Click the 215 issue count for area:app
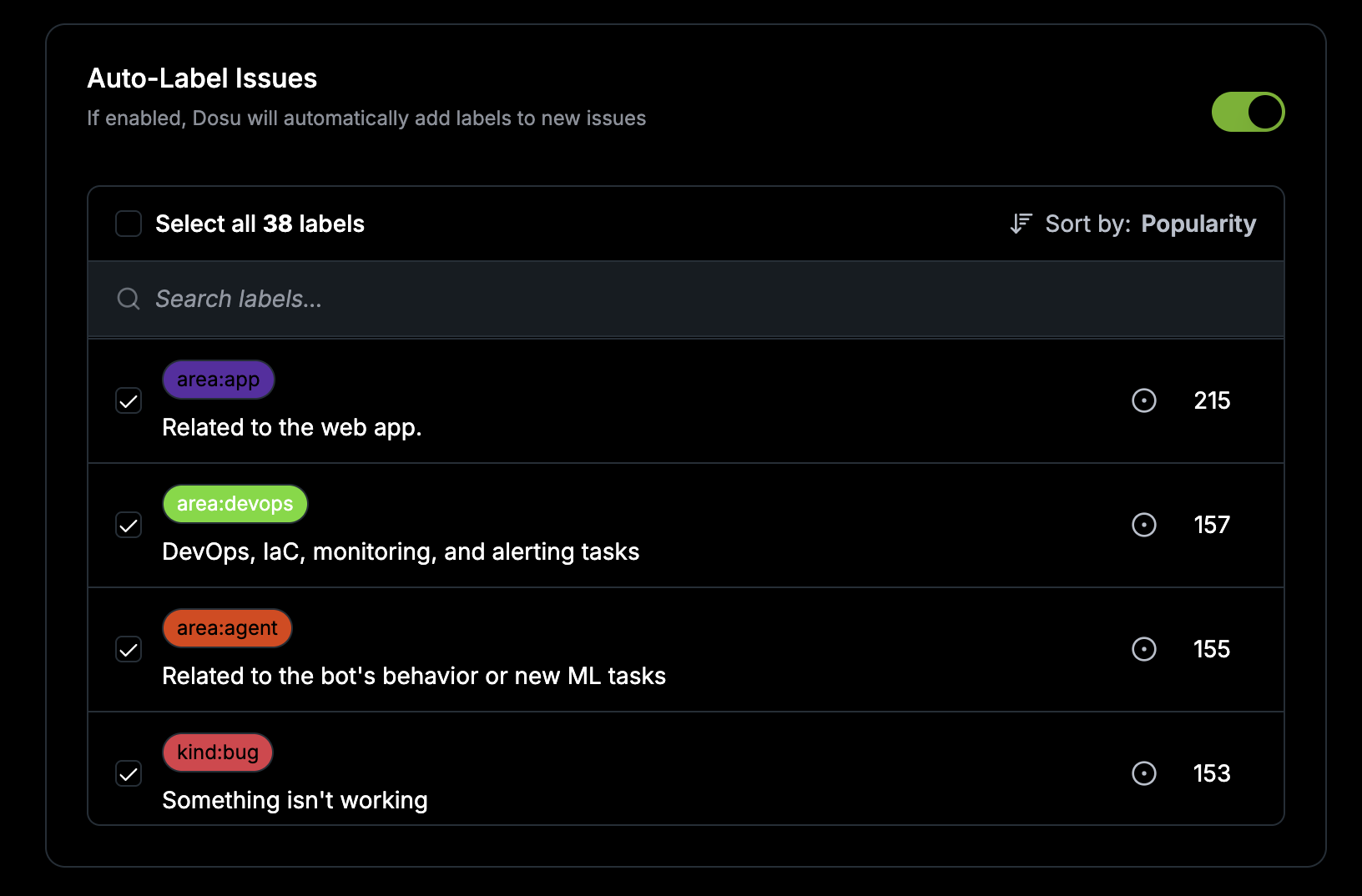1362x896 pixels. [x=1212, y=400]
